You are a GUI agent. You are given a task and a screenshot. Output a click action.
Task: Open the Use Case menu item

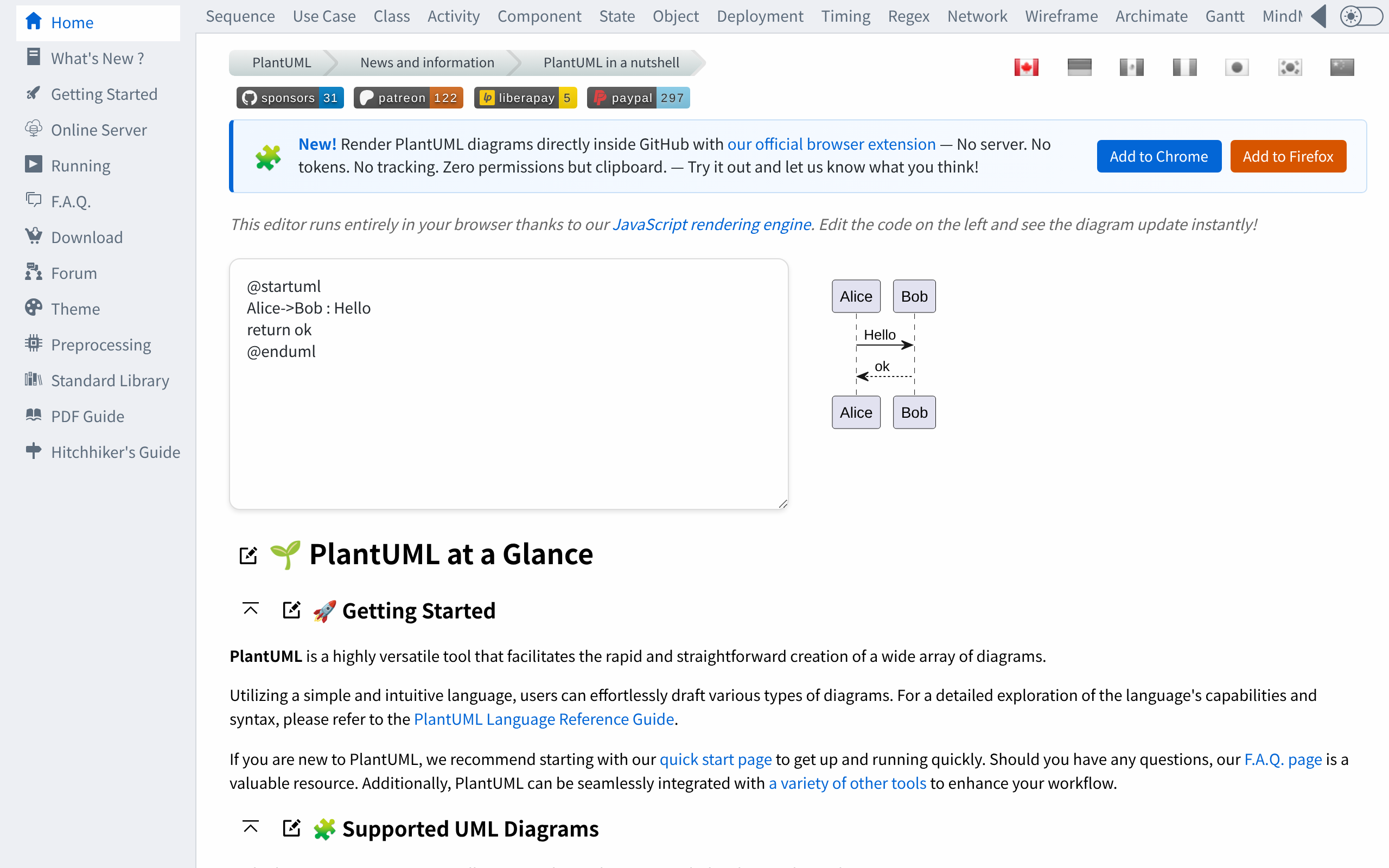point(324,16)
